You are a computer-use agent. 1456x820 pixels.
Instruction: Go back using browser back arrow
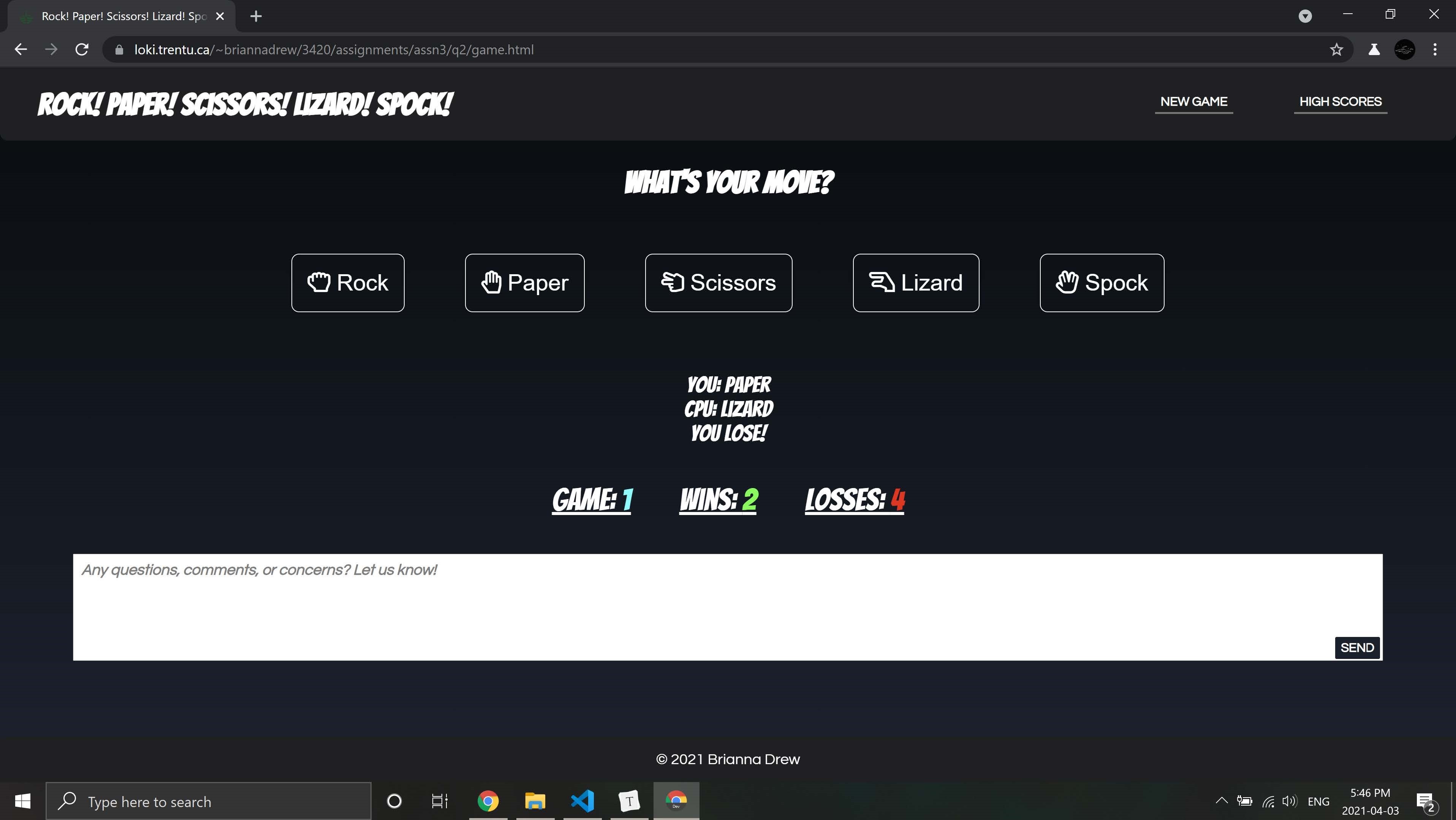21,50
